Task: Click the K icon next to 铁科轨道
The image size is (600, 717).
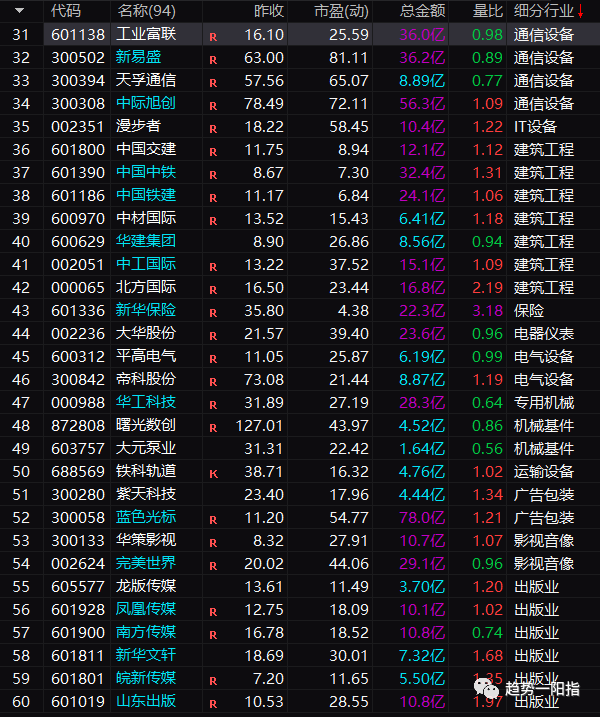Action: [x=213, y=474]
